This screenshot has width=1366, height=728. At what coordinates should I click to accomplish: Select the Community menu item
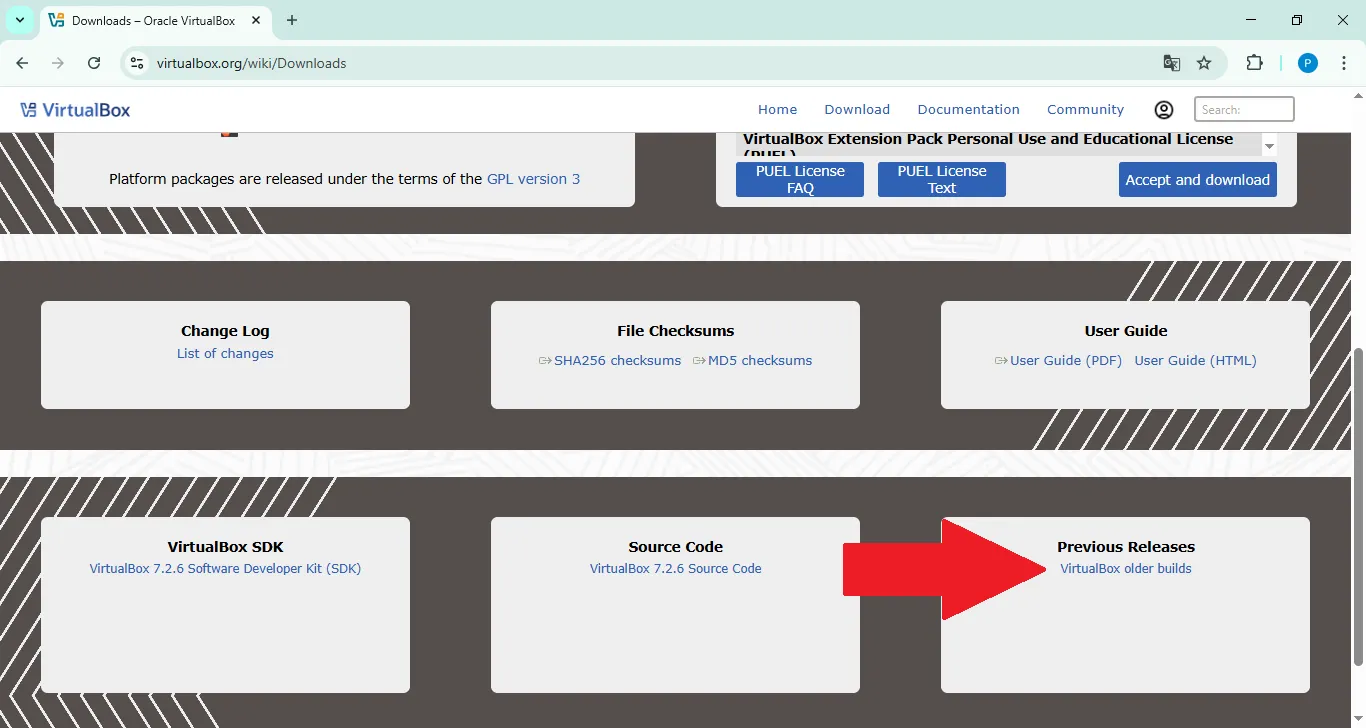click(x=1085, y=109)
